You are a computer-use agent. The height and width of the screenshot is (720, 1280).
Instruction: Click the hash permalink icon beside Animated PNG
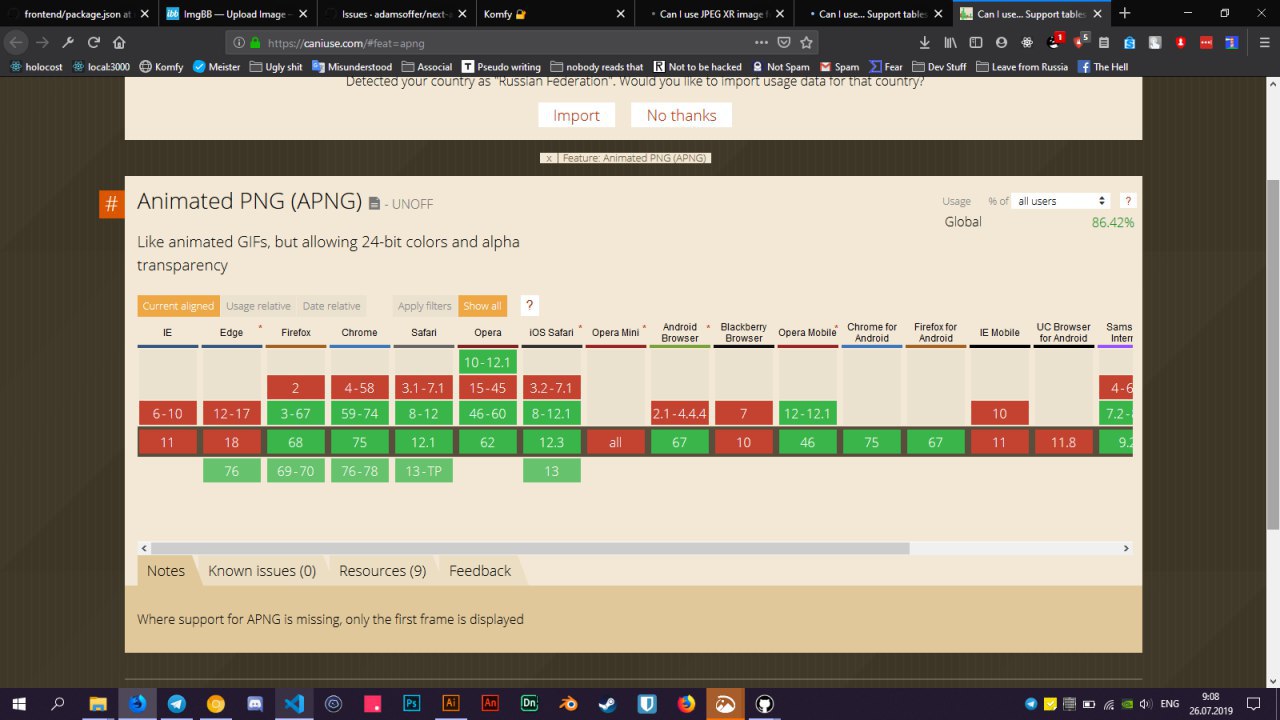tap(111, 204)
